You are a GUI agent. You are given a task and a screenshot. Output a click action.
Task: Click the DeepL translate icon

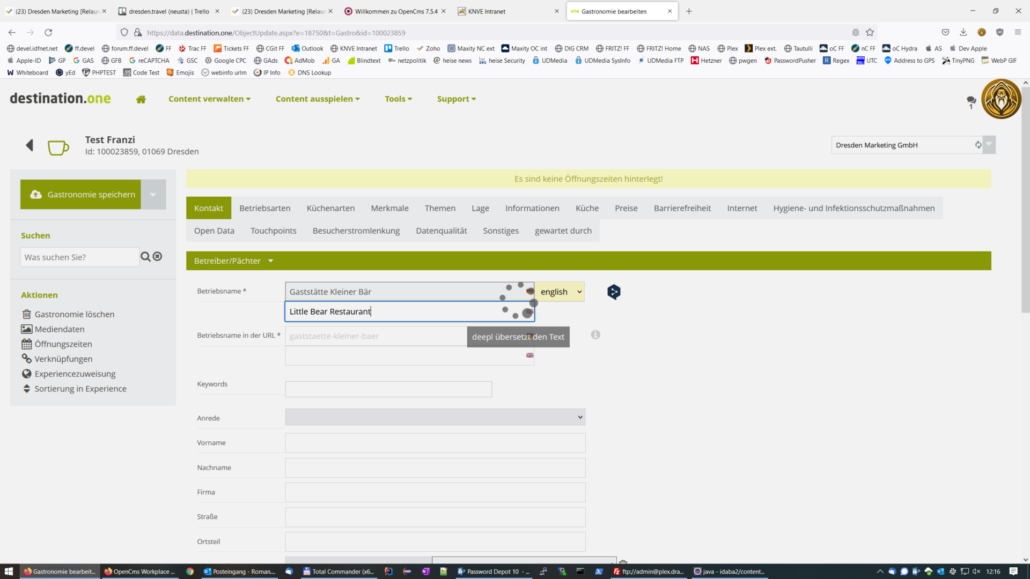[614, 292]
